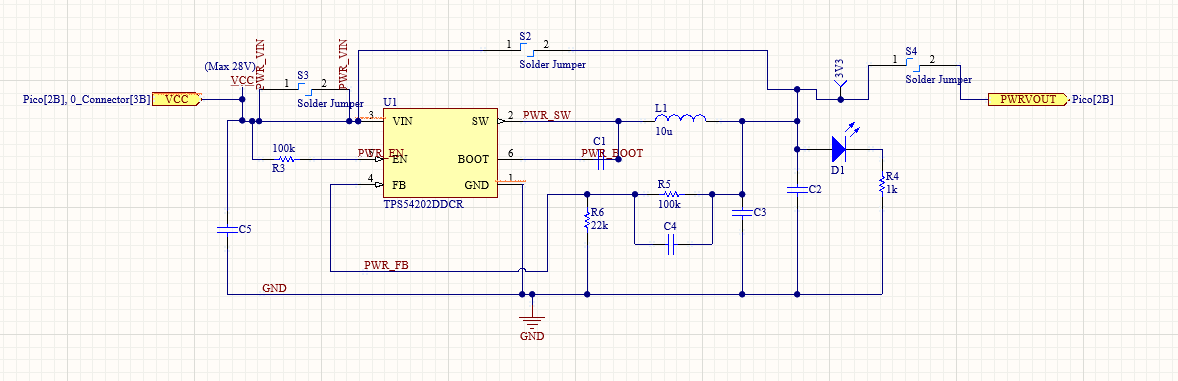Screen dimensions: 1178x381
Task: Select the 3V3 power port symbol
Action: [841, 91]
